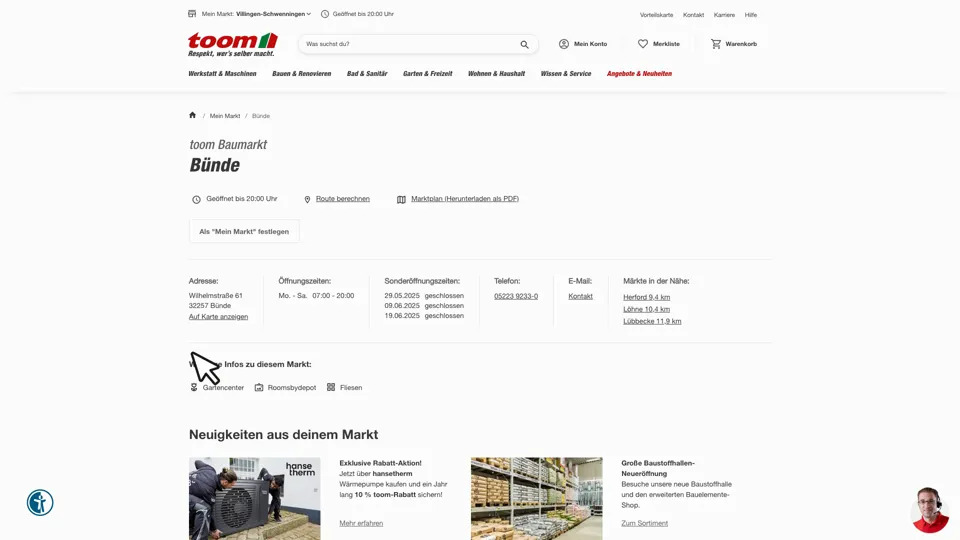Click Route berechnen link
The image size is (960, 540).
(x=343, y=199)
